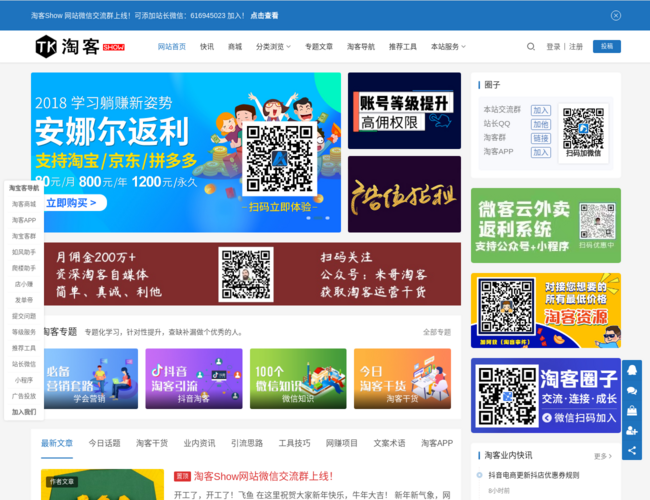The image size is (650, 500).
Task: Click 加入 button beside 本站交流群
Action: [541, 110]
